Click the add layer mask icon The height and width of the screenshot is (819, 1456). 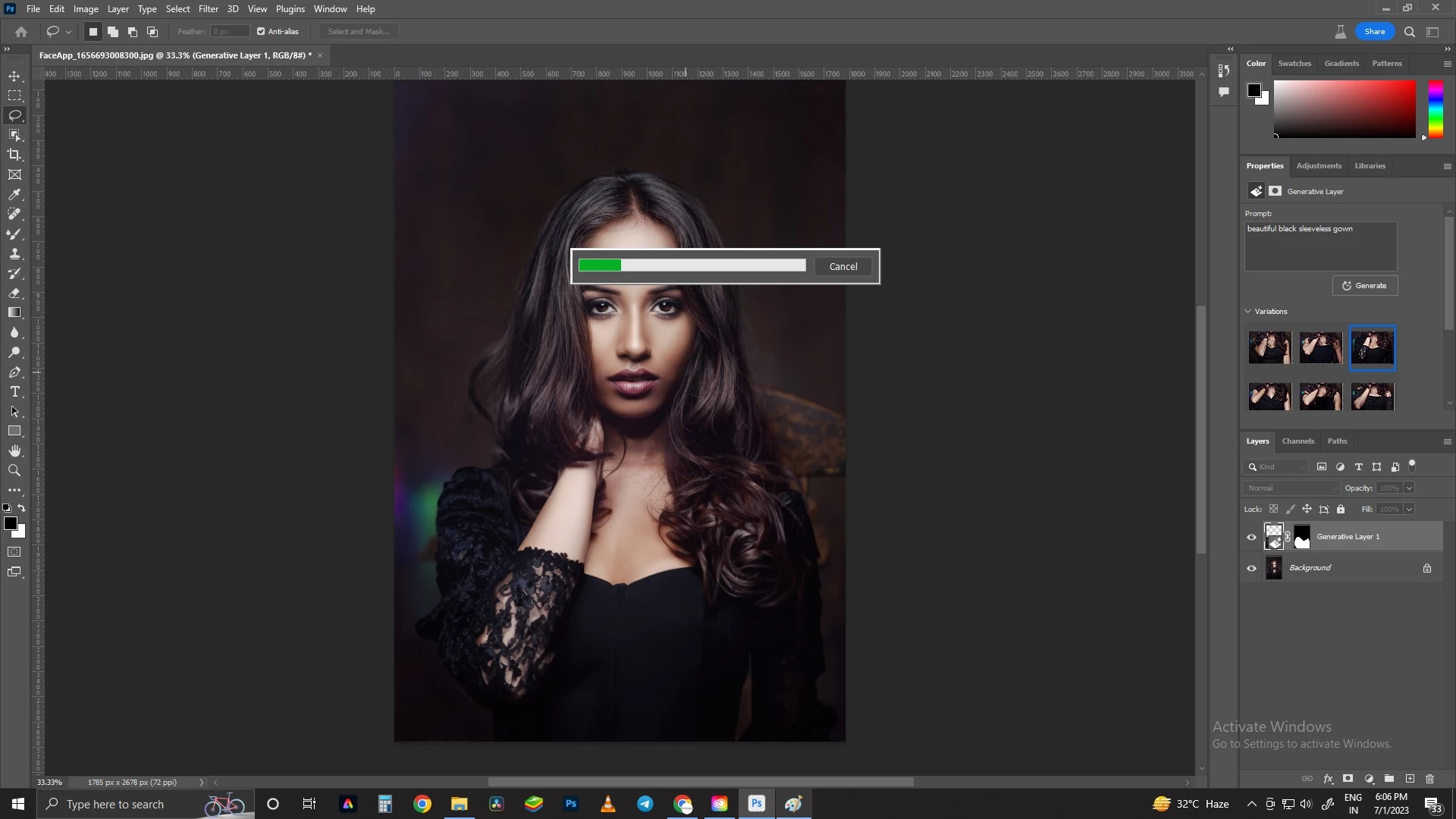tap(1348, 779)
